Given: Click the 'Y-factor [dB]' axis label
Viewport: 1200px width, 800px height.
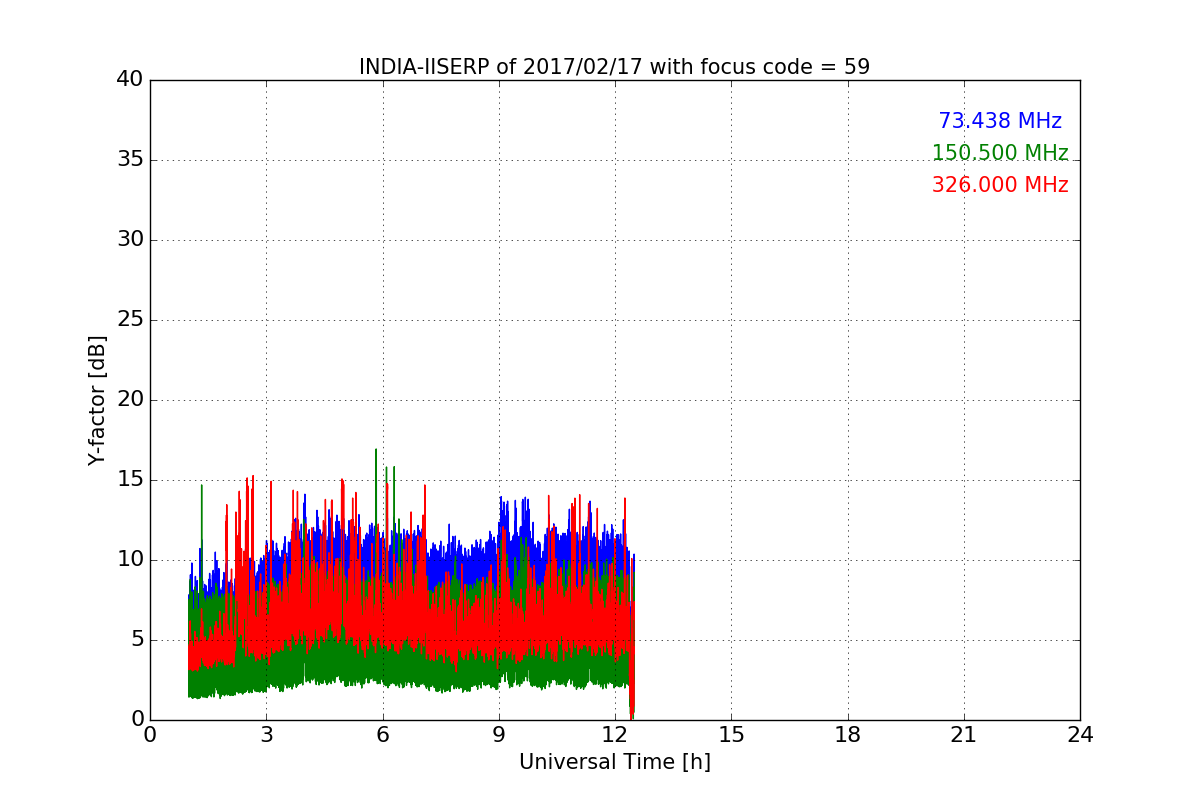Looking at the screenshot, I should pos(97,400).
